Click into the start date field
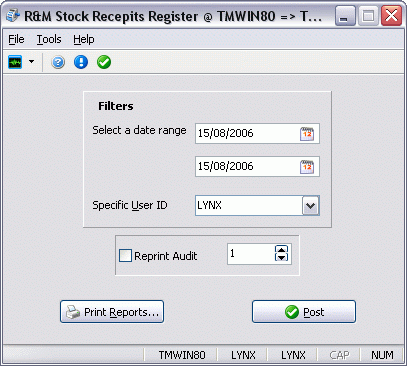Image resolution: width=407 pixels, height=366 pixels. 247,133
